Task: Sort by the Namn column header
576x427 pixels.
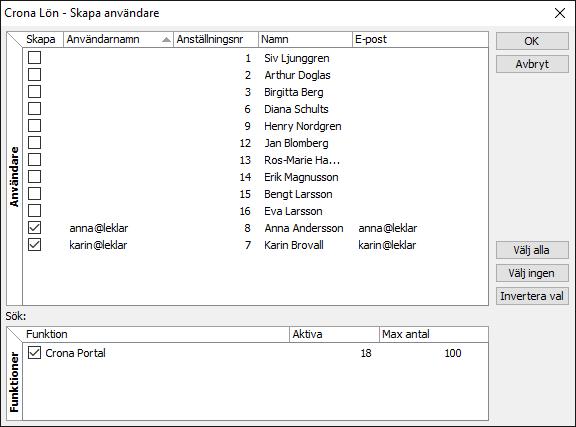Action: click(x=305, y=39)
